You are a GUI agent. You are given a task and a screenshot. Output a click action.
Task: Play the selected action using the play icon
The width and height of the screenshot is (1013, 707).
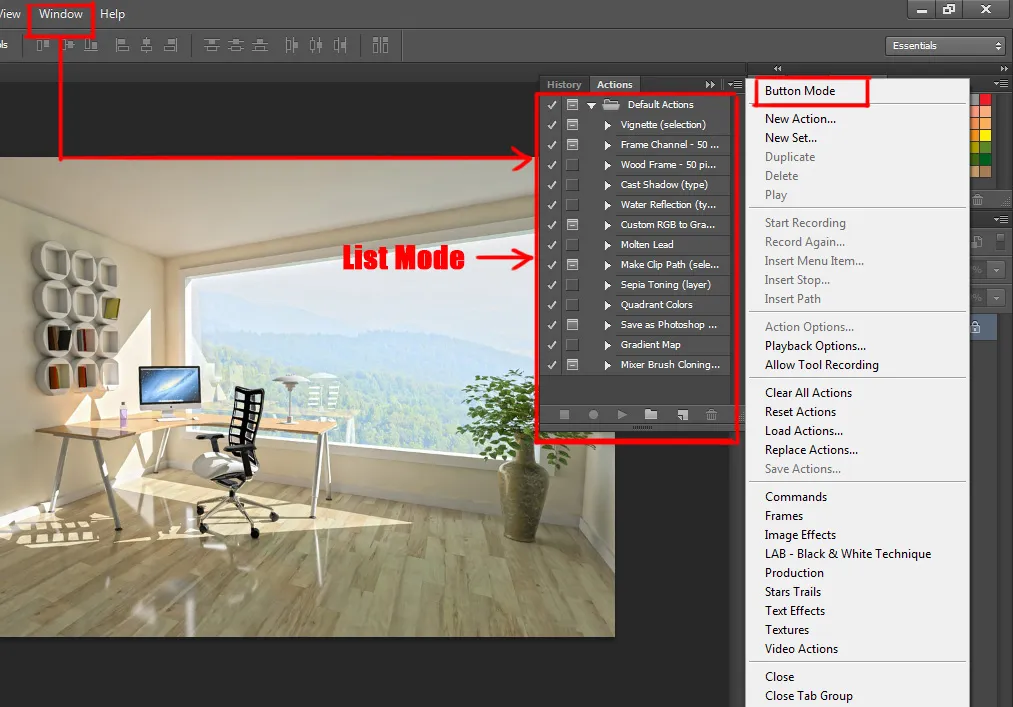(622, 416)
